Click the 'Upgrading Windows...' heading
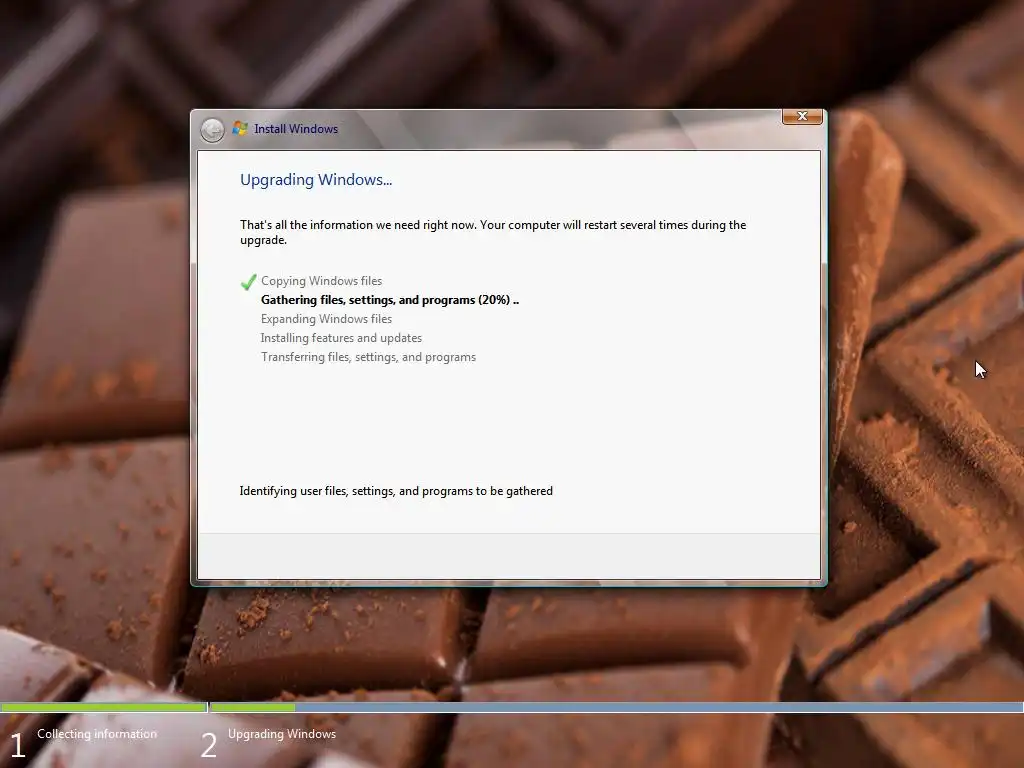The height and width of the screenshot is (768, 1024). click(316, 180)
